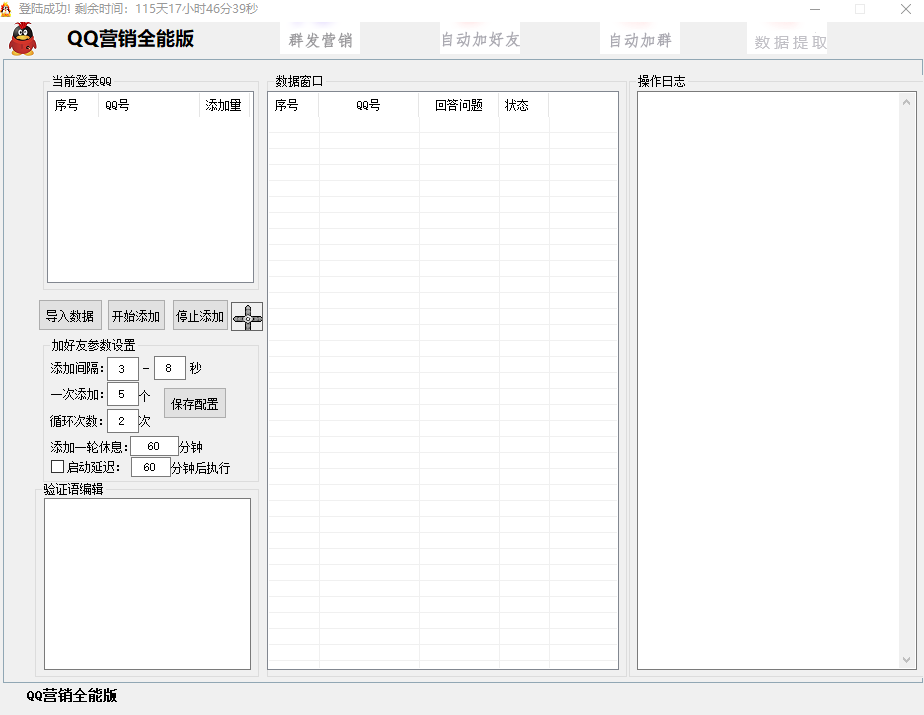924x715 pixels.
Task: Enable the 启动延迟 checkbox
Action: pos(58,467)
